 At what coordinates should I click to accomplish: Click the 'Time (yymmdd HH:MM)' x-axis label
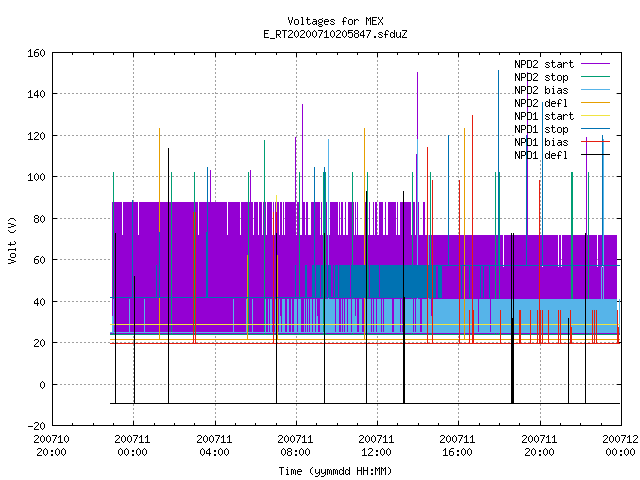click(335, 471)
